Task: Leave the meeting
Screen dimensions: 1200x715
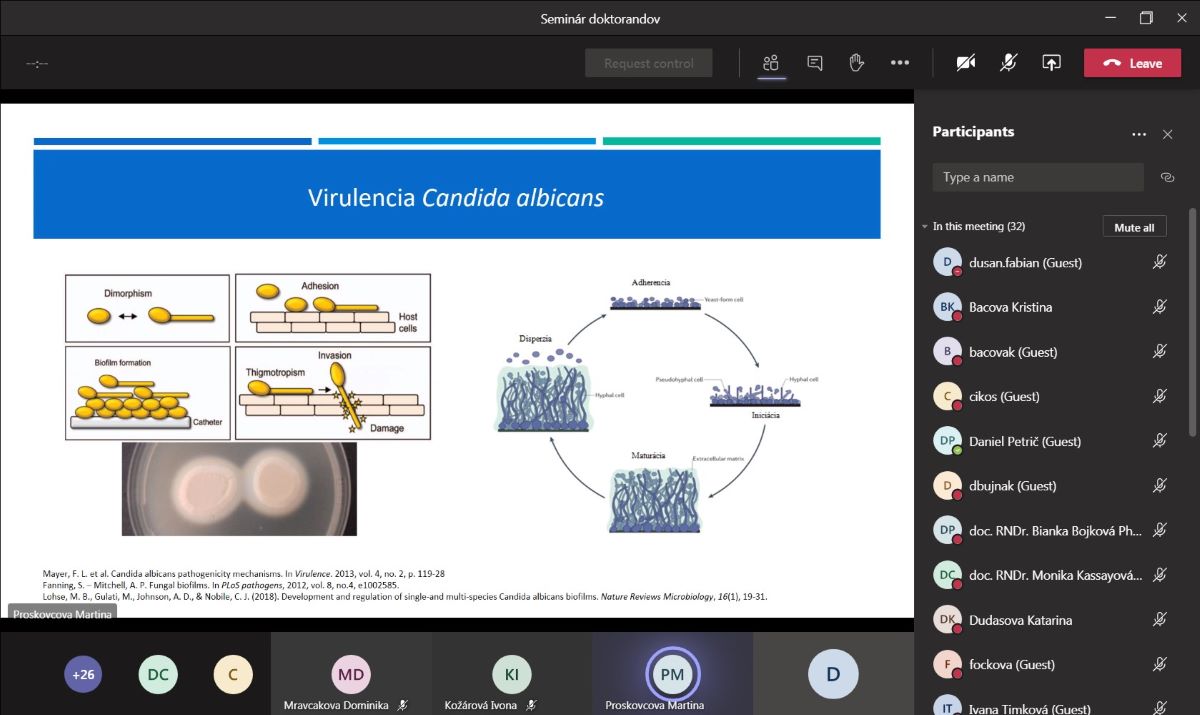Action: click(1132, 63)
